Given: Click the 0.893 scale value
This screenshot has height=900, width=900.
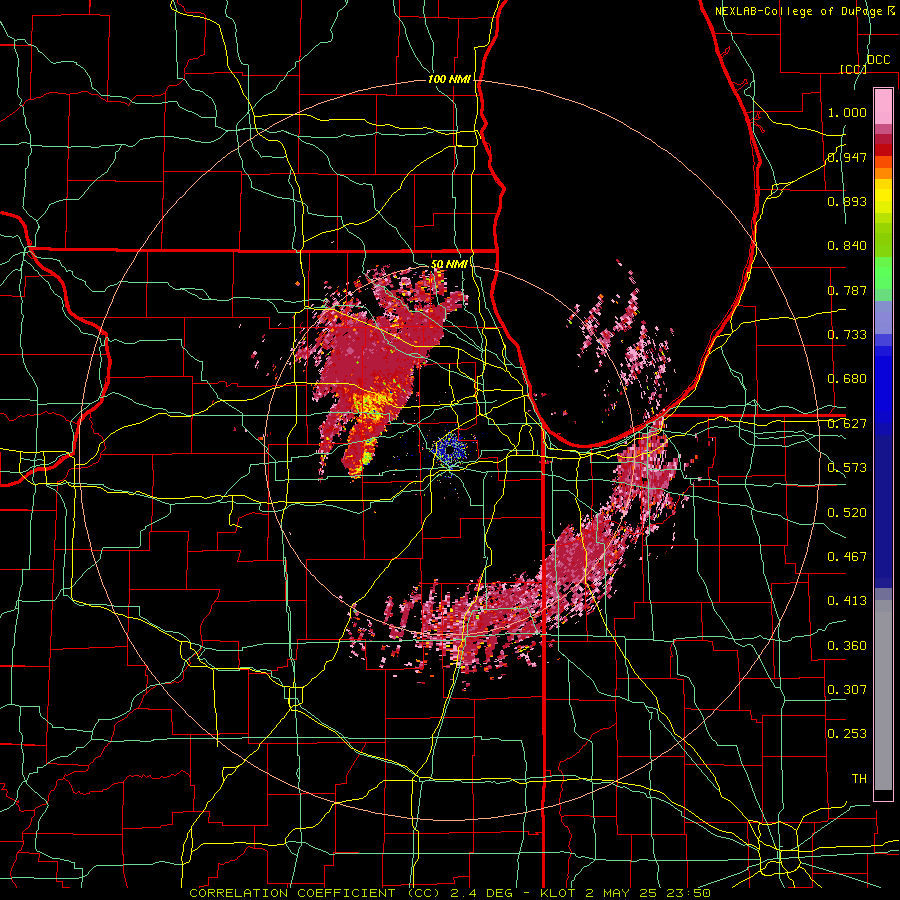Looking at the screenshot, I should [847, 201].
